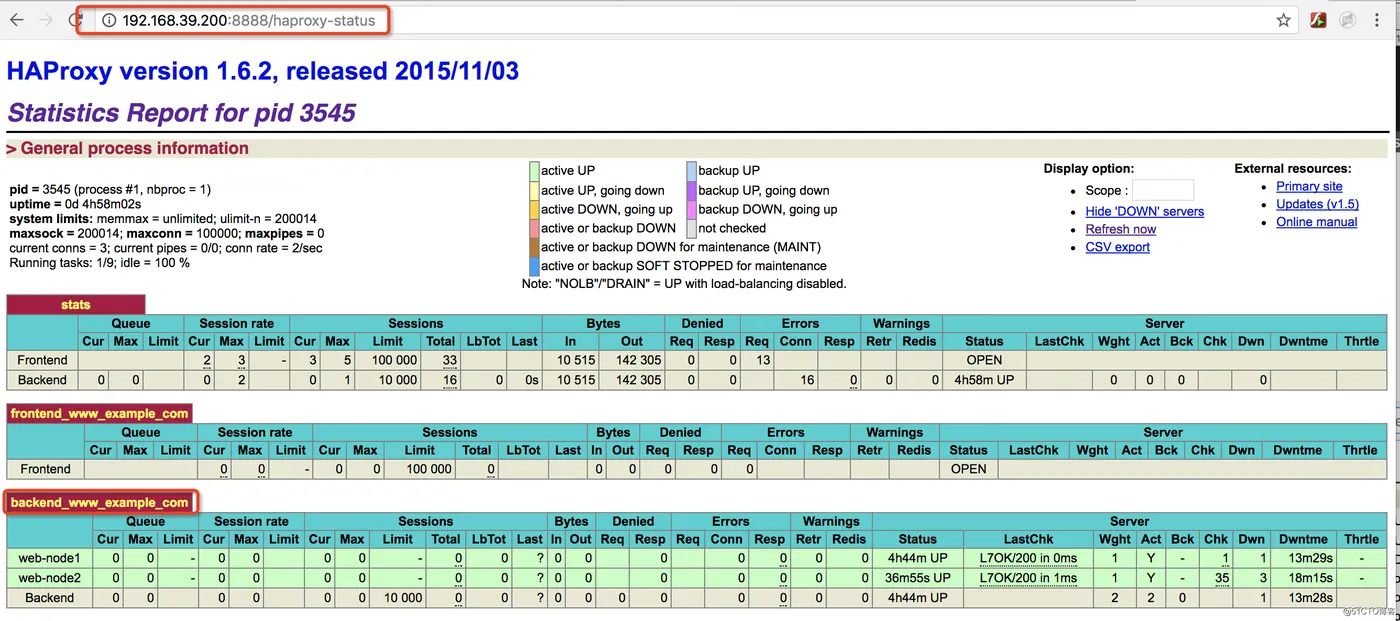Open the Primary site link
Image resolution: width=1400 pixels, height=621 pixels.
[x=1309, y=186]
